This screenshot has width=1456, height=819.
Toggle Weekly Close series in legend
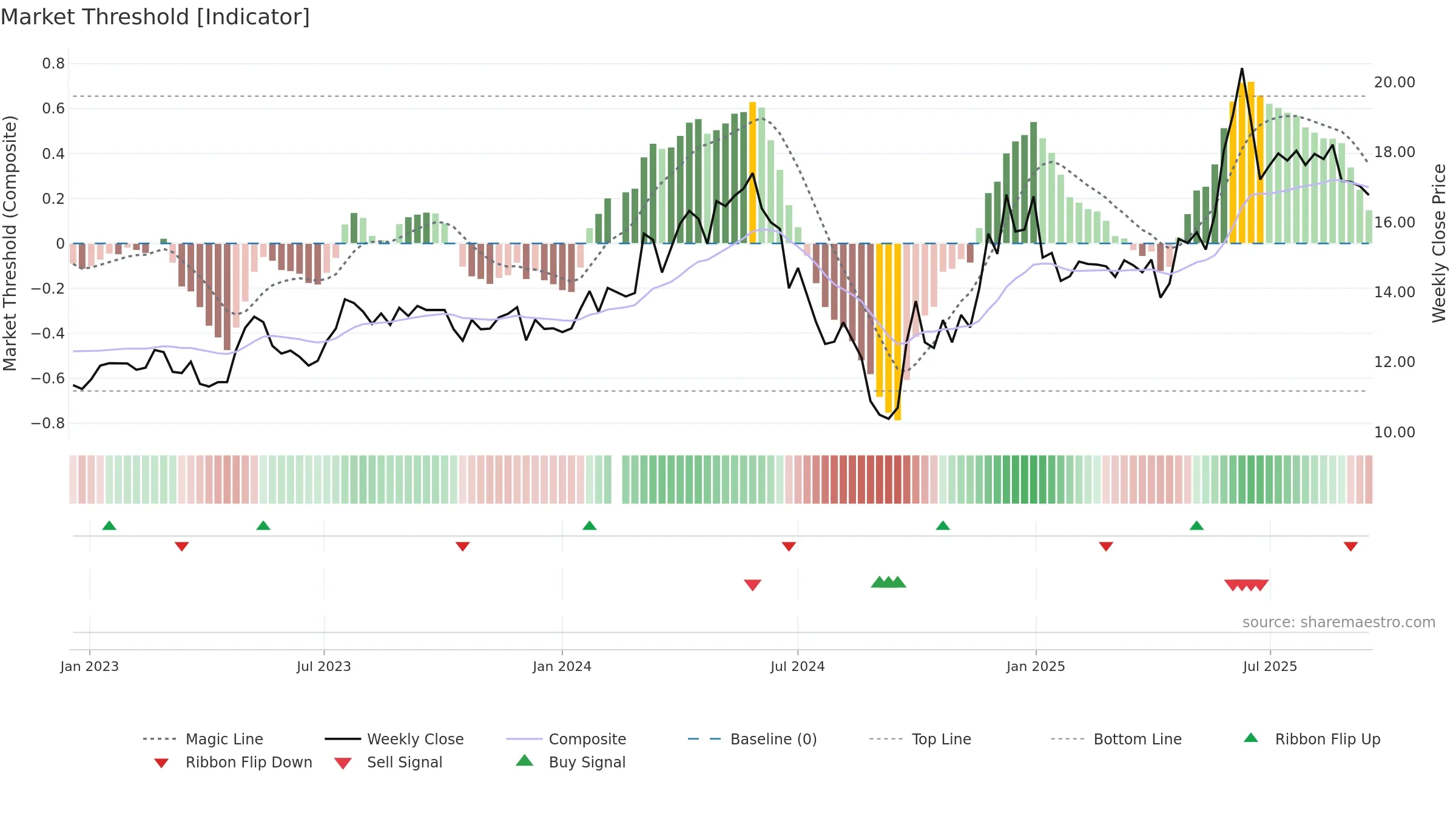(x=394, y=739)
